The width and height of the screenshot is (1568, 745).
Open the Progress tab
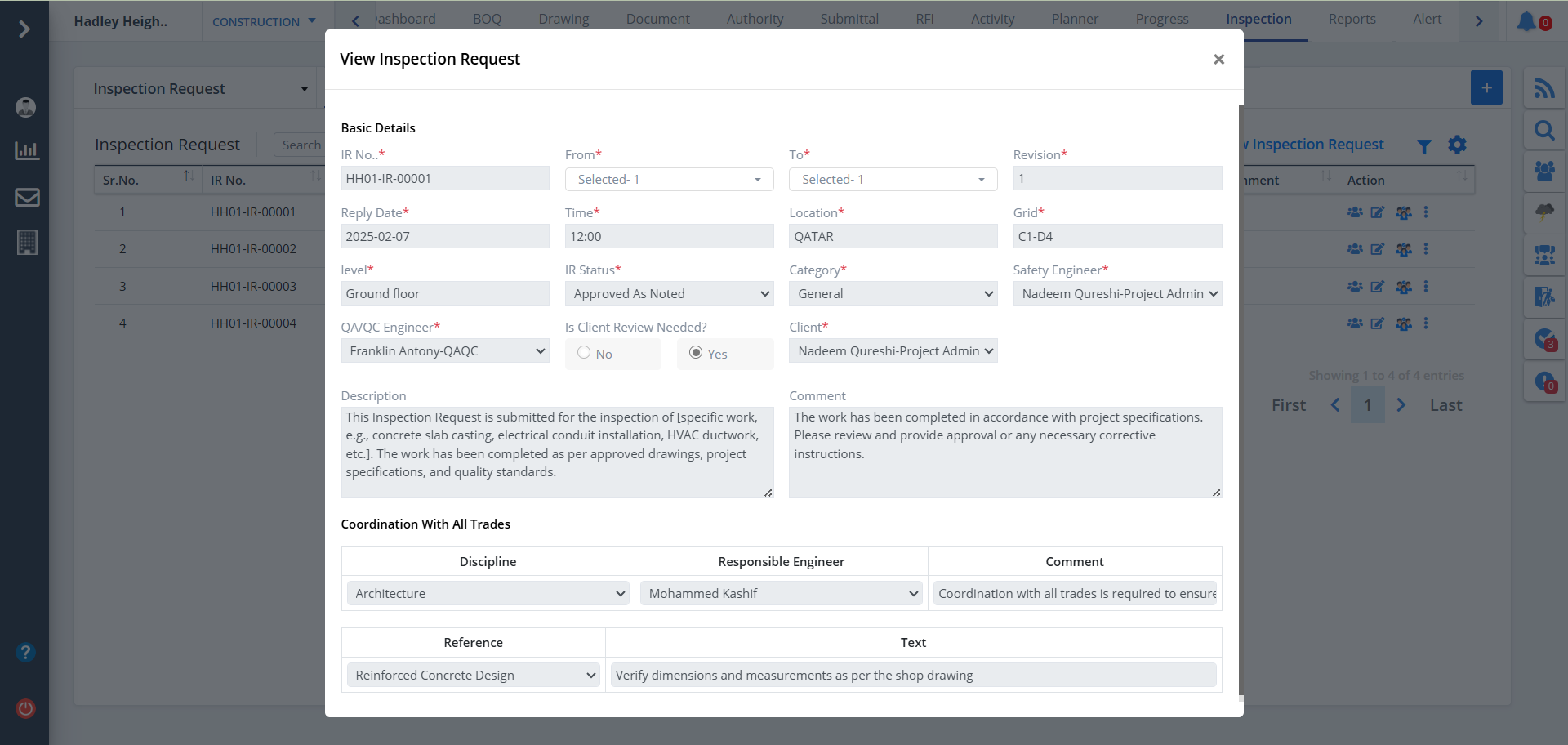[1161, 19]
